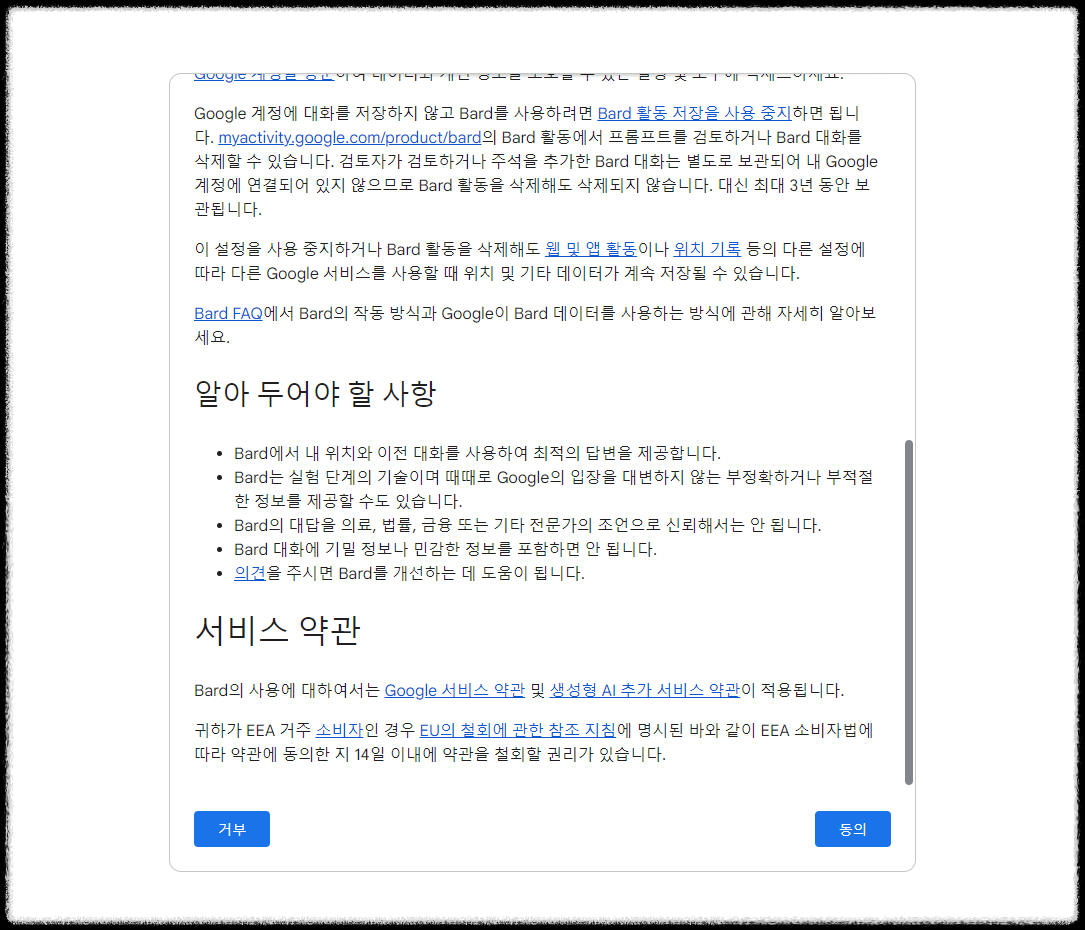Screen dimensions: 1085x930
Task: Click the scrollbar thumb on the right
Action: point(909,608)
